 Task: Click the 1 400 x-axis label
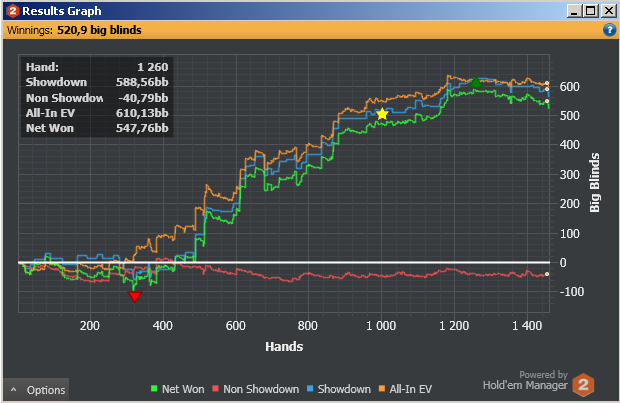tap(527, 326)
